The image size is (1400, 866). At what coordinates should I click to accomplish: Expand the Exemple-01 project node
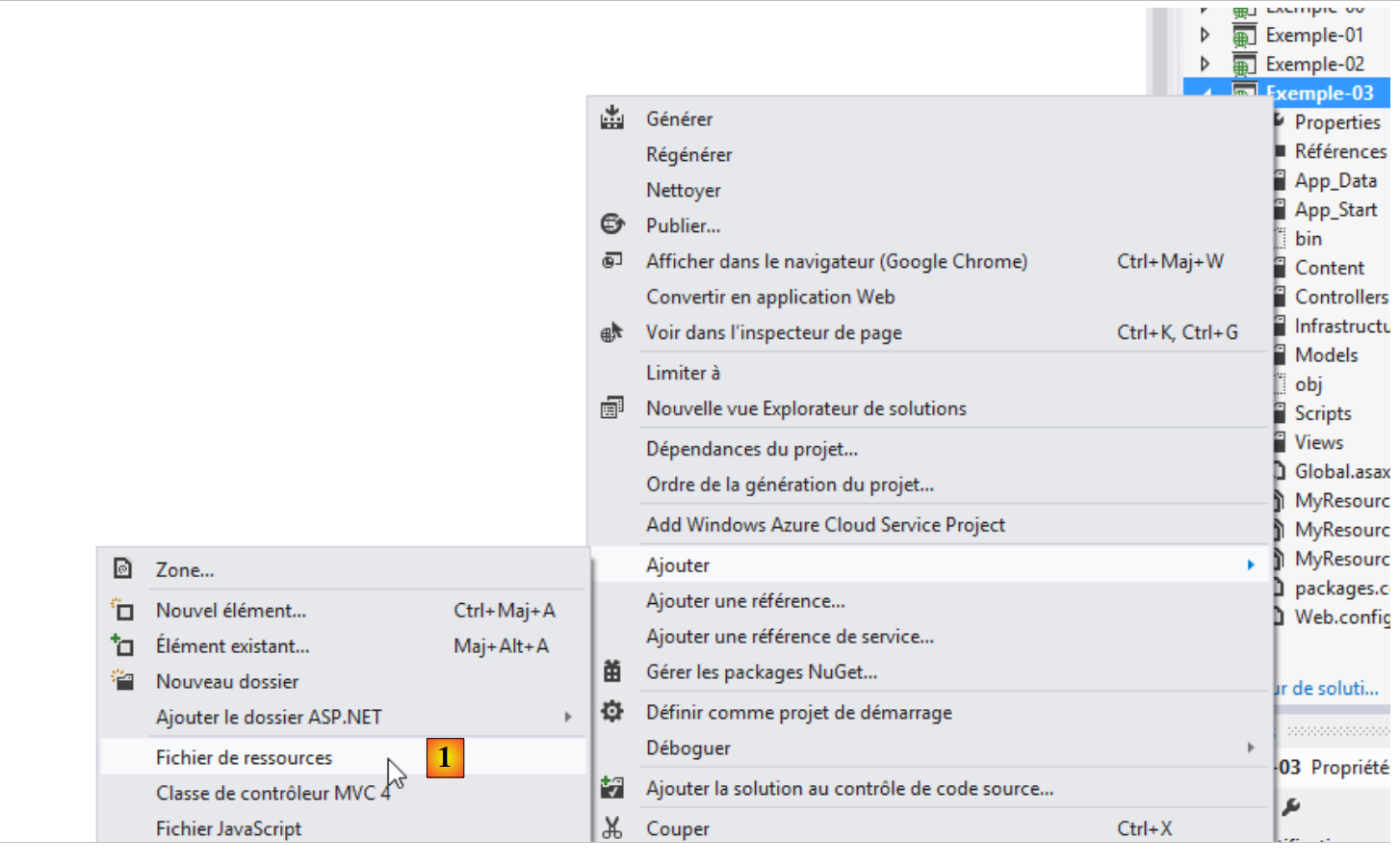[x=1205, y=35]
